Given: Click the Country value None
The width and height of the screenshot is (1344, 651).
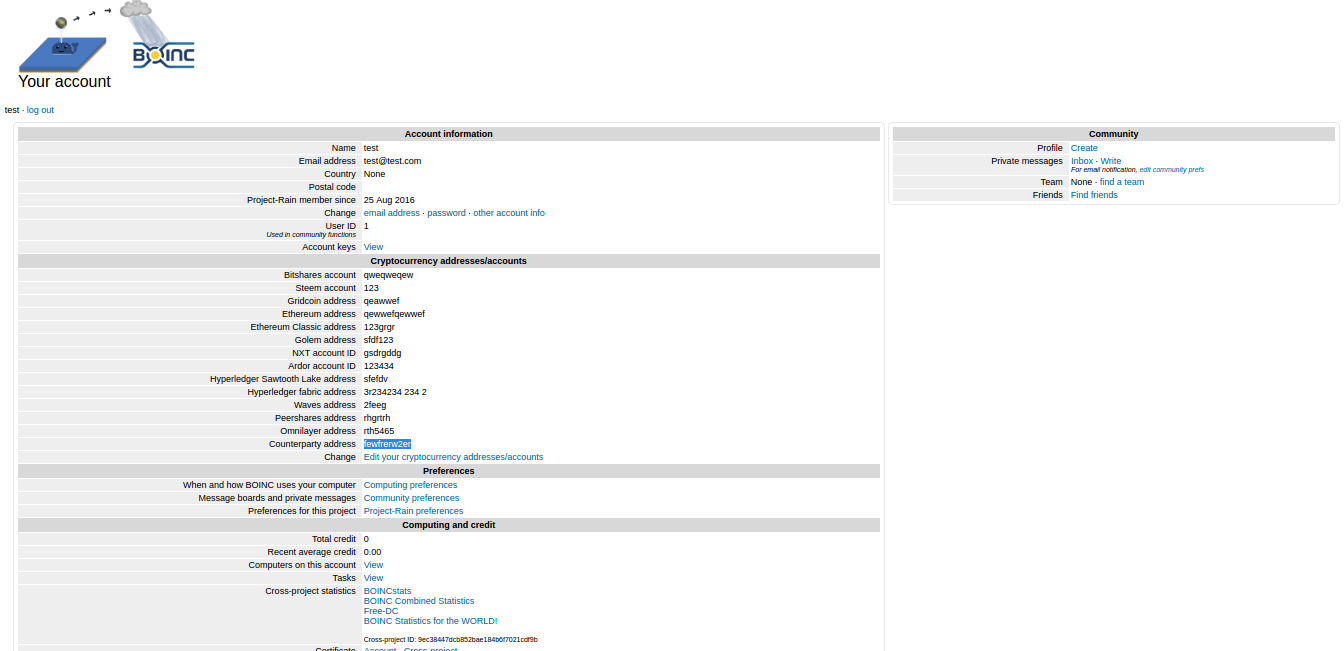Looking at the screenshot, I should 374,174.
